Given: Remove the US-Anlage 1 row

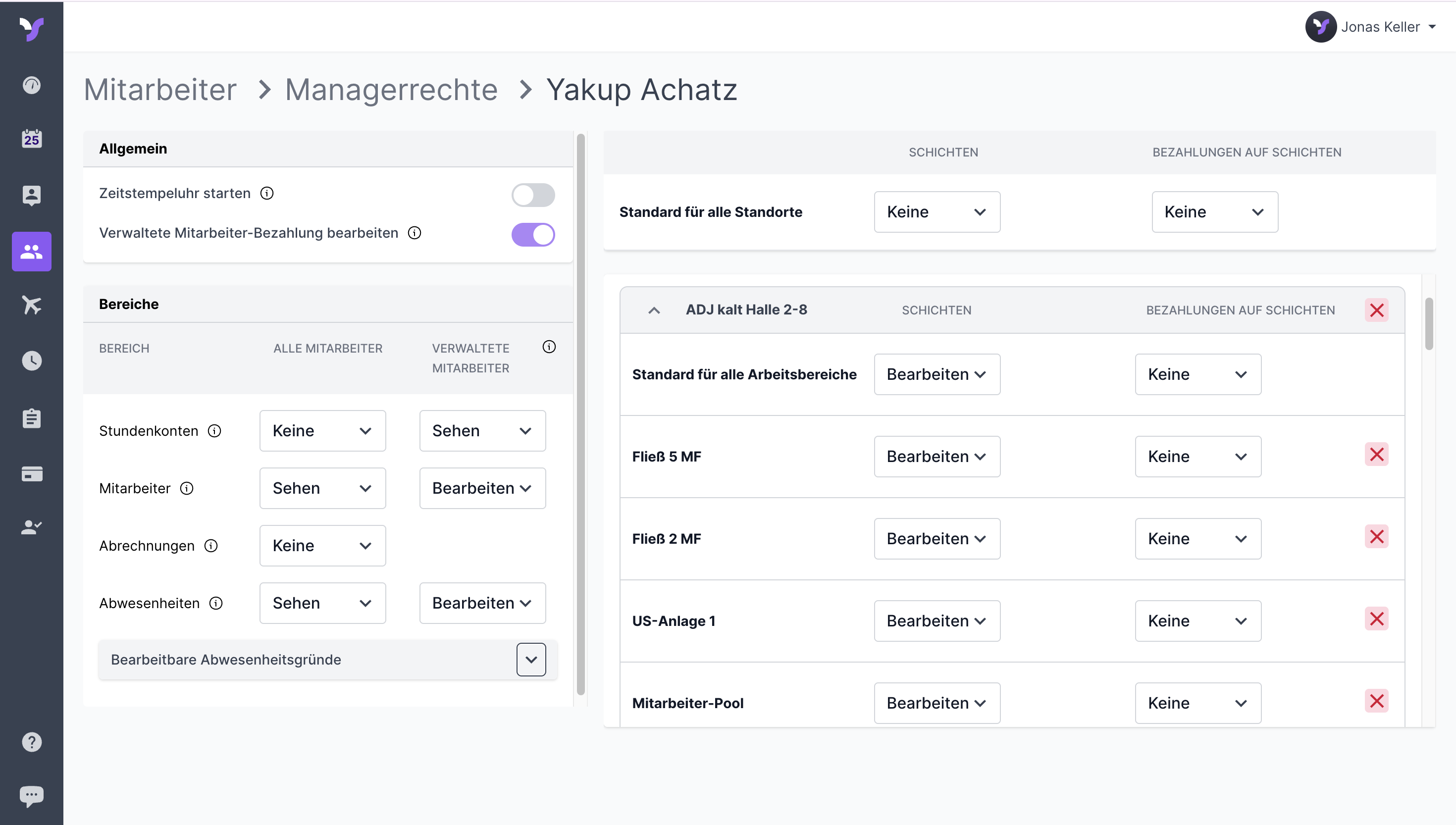Looking at the screenshot, I should point(1377,619).
